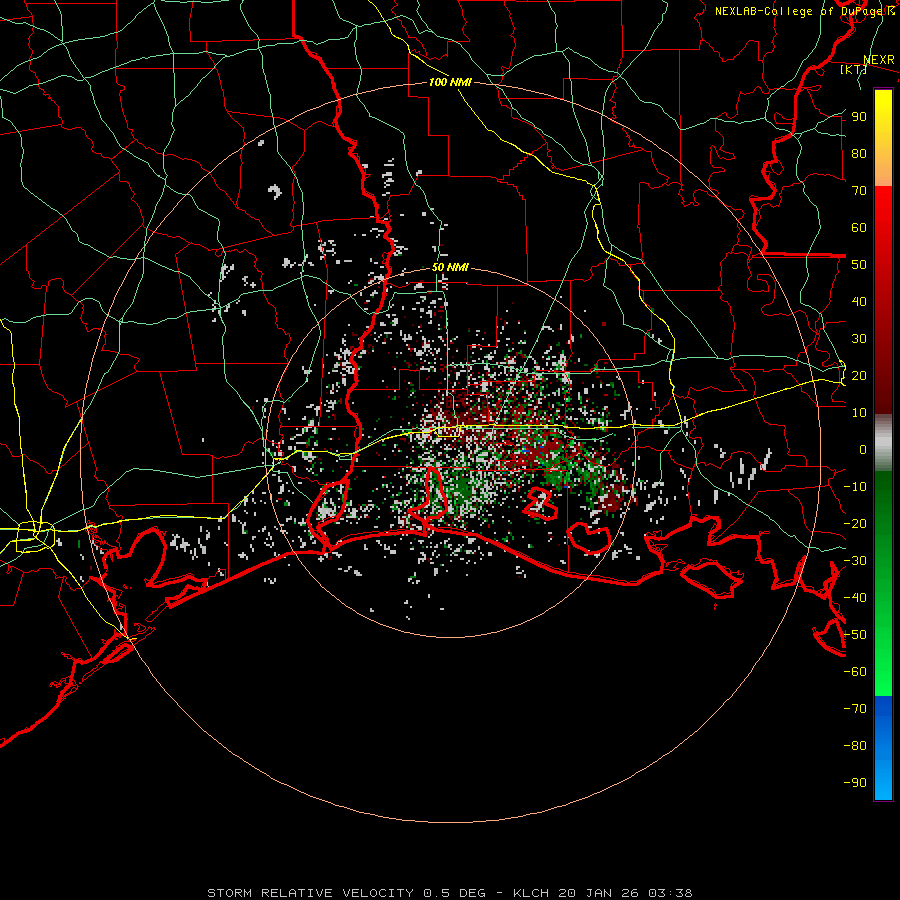The width and height of the screenshot is (900, 900).
Task: Click the "50" value on velocity scale
Action: [x=859, y=265]
